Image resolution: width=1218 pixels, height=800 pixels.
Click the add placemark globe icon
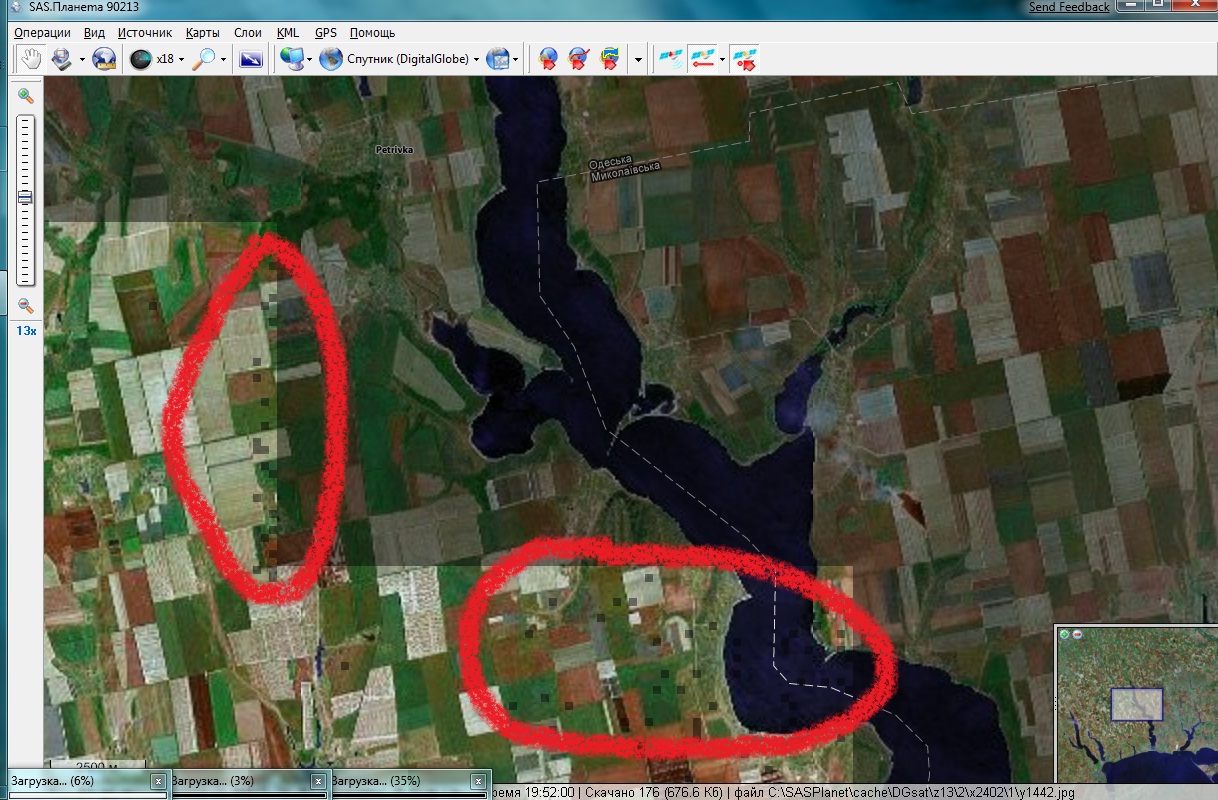click(x=548, y=59)
